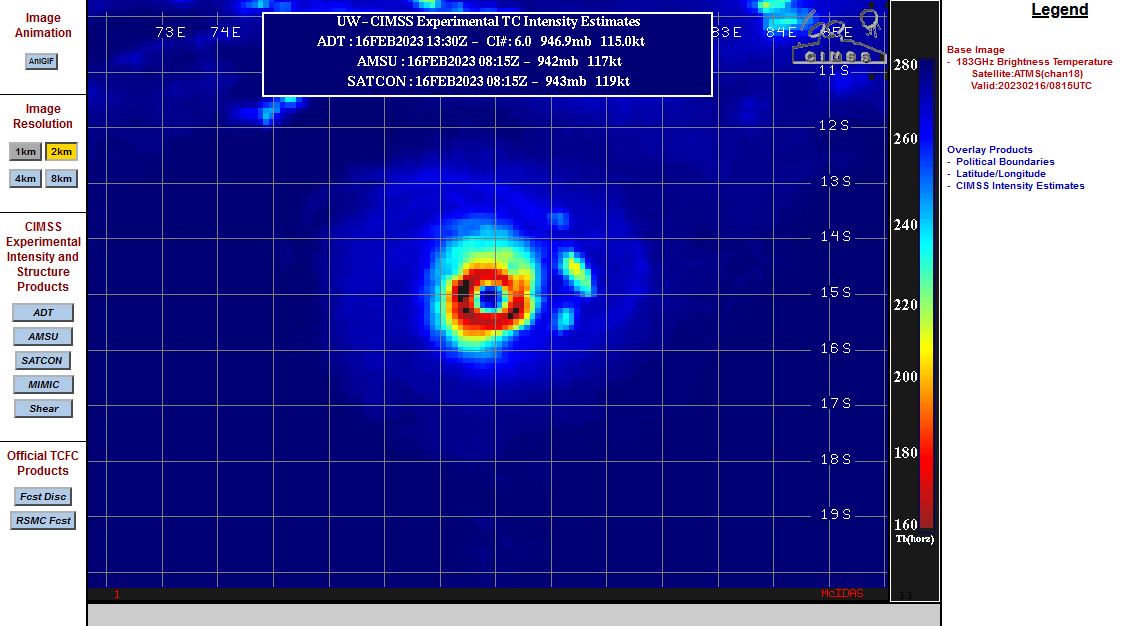Open the RSMC Fcst product
The width and height of the screenshot is (1138, 626).
pos(43,521)
